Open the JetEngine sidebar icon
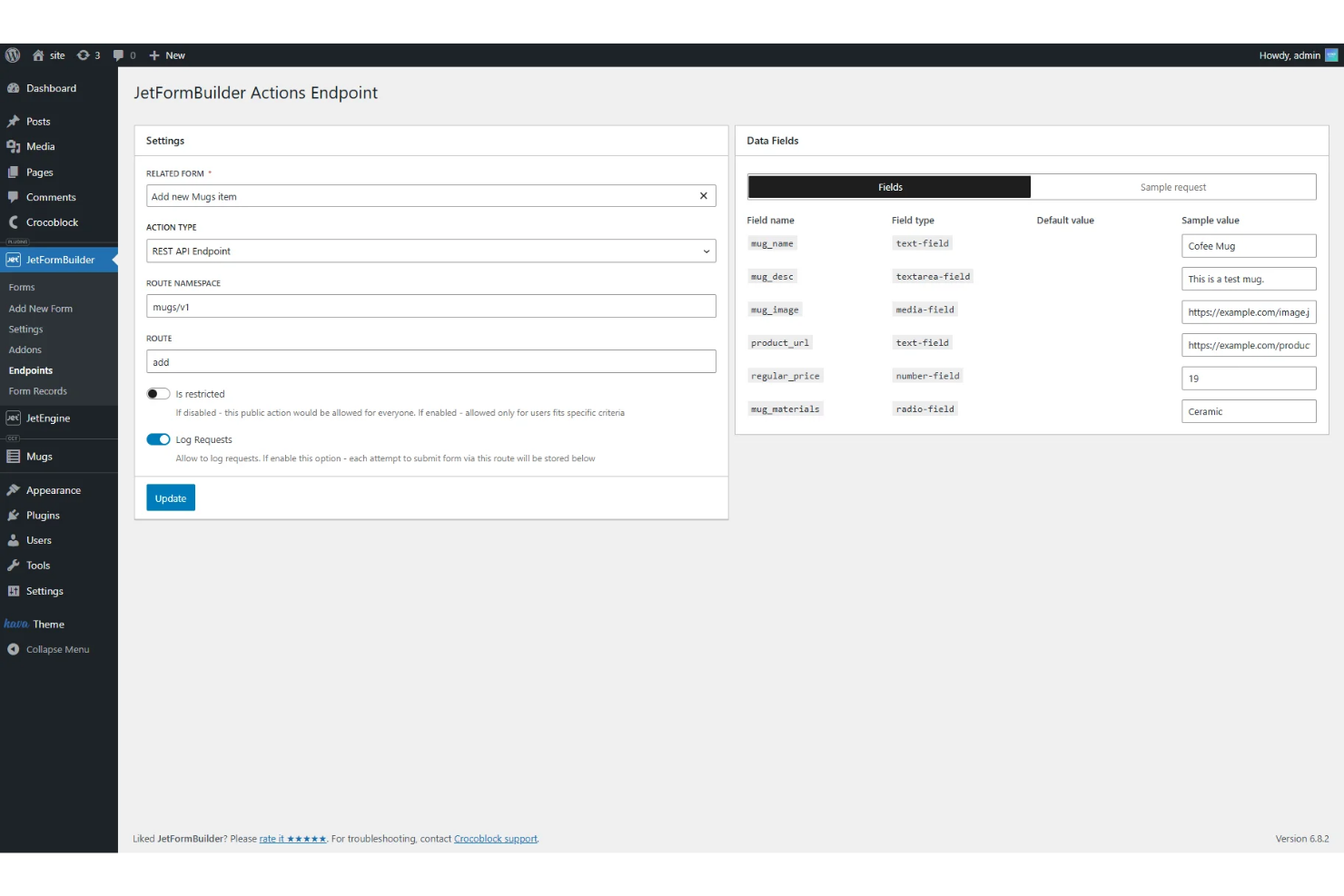The image size is (1344, 896). (13, 418)
